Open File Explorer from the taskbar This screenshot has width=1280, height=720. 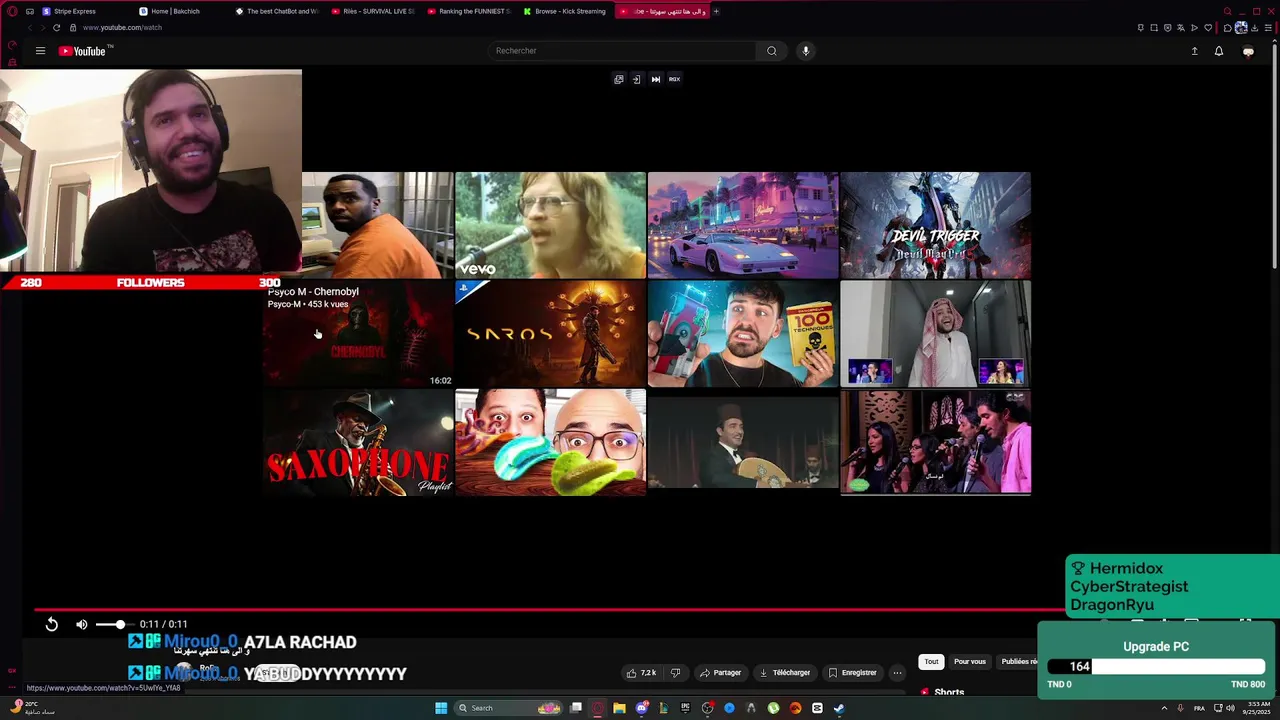(x=619, y=708)
